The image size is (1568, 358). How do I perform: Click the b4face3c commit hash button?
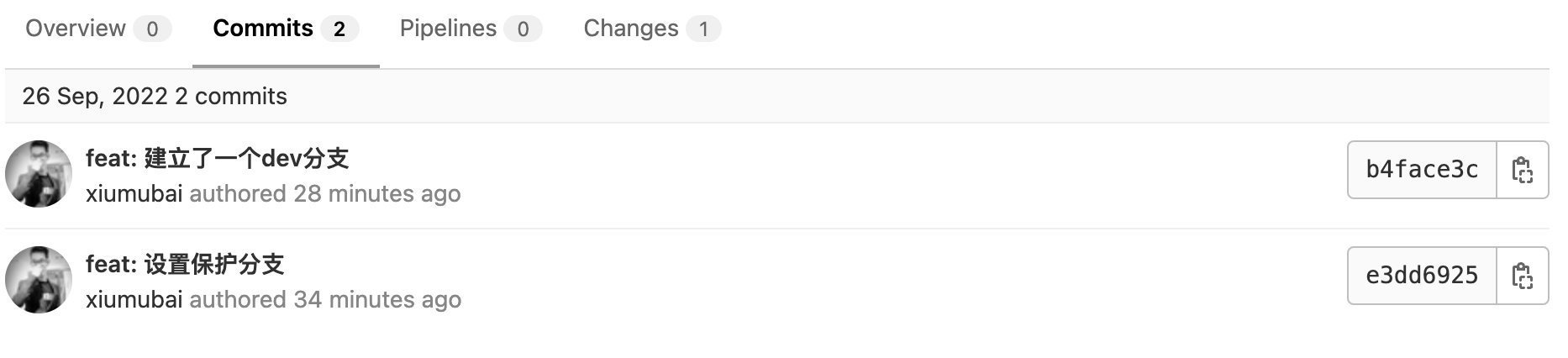tap(1422, 170)
